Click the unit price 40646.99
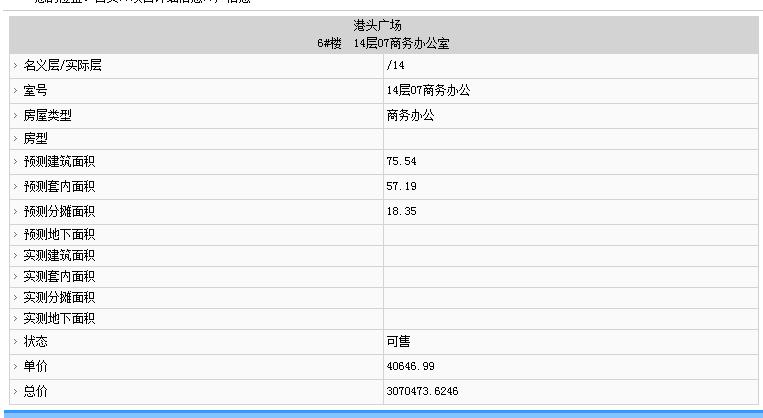 [411, 366]
